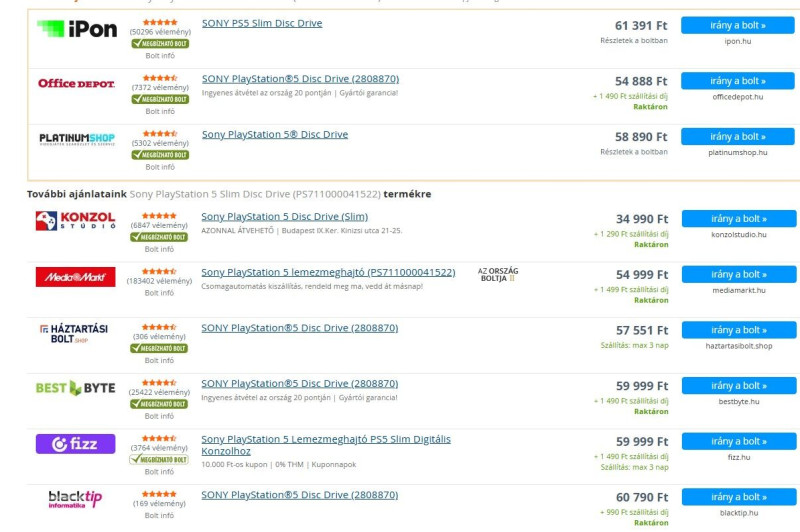Click the fizz shop logo

point(76,444)
